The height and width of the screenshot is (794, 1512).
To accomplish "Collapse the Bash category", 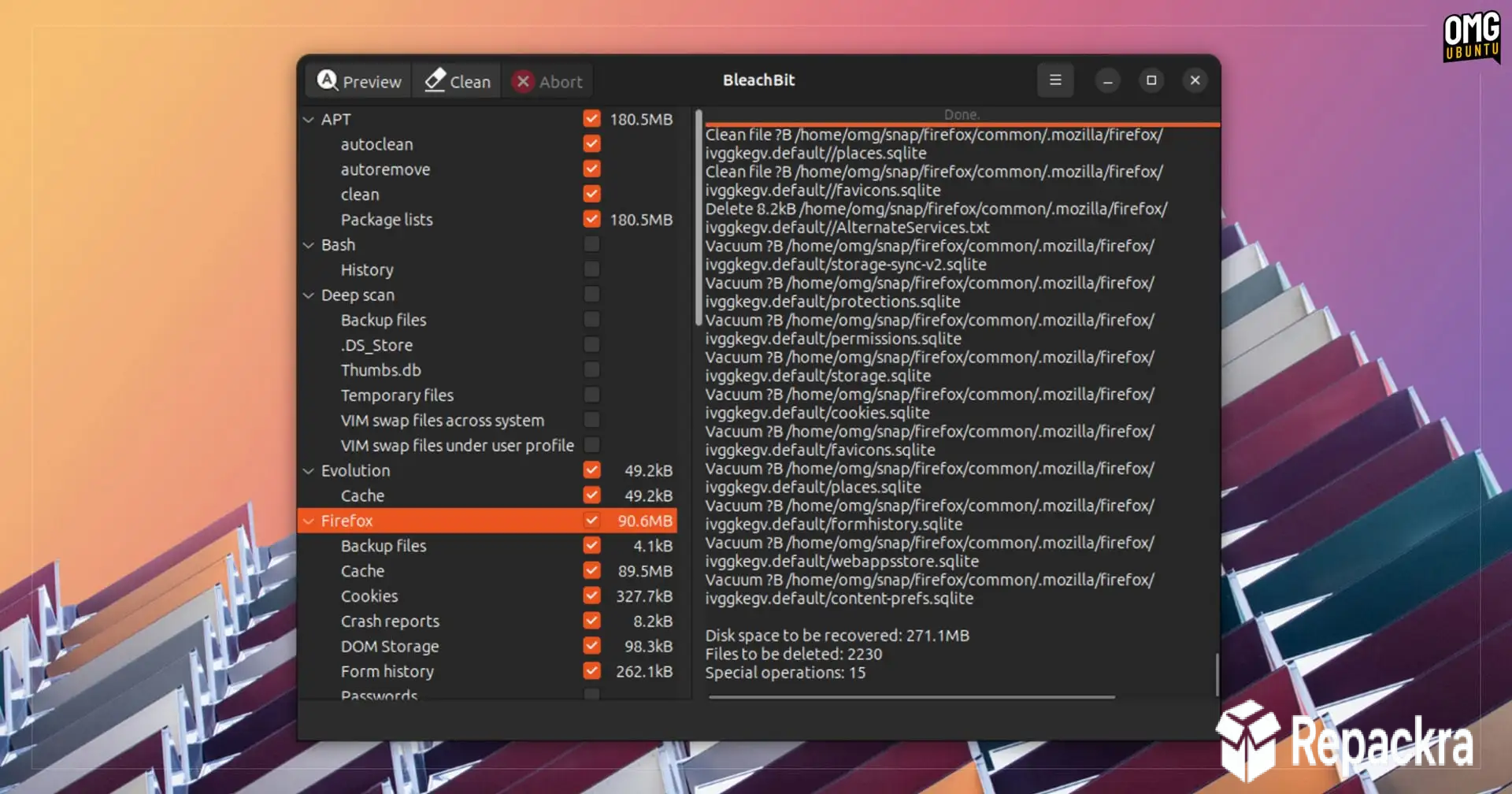I will click(x=309, y=245).
